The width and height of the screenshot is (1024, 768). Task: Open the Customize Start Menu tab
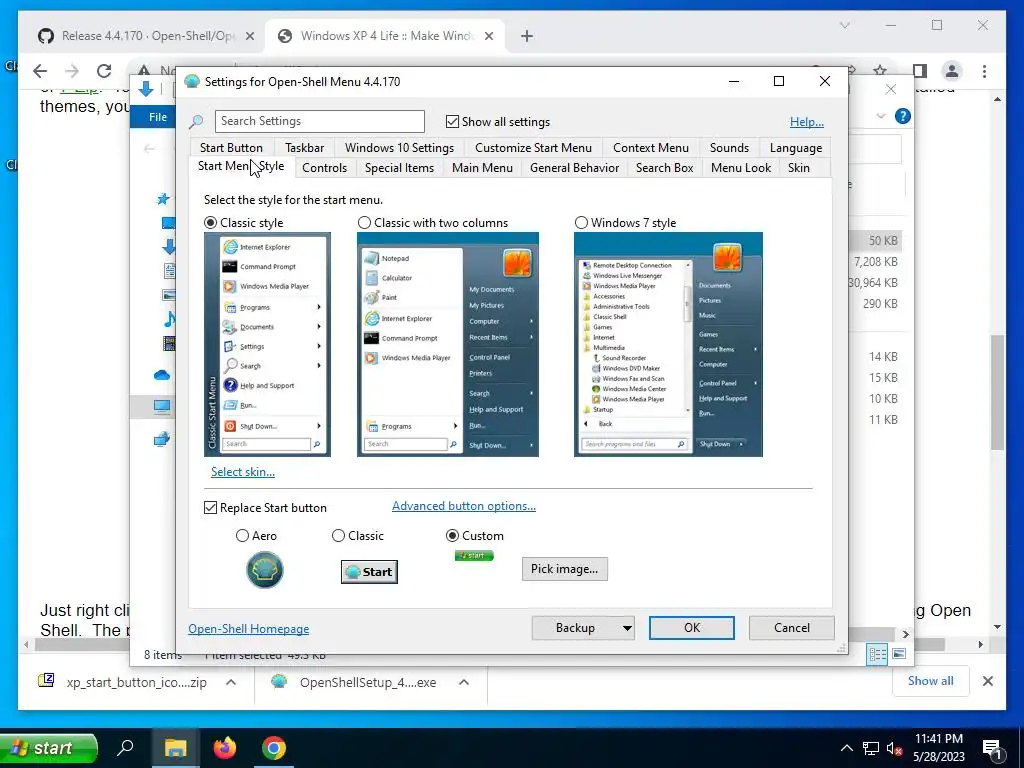click(x=534, y=148)
